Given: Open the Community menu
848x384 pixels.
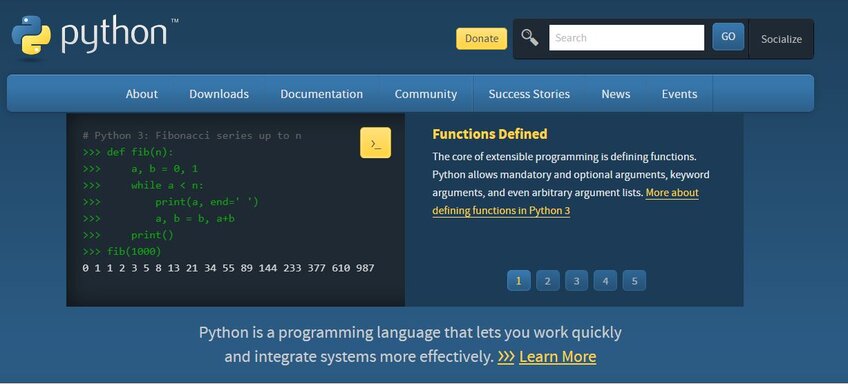Looking at the screenshot, I should [x=426, y=94].
